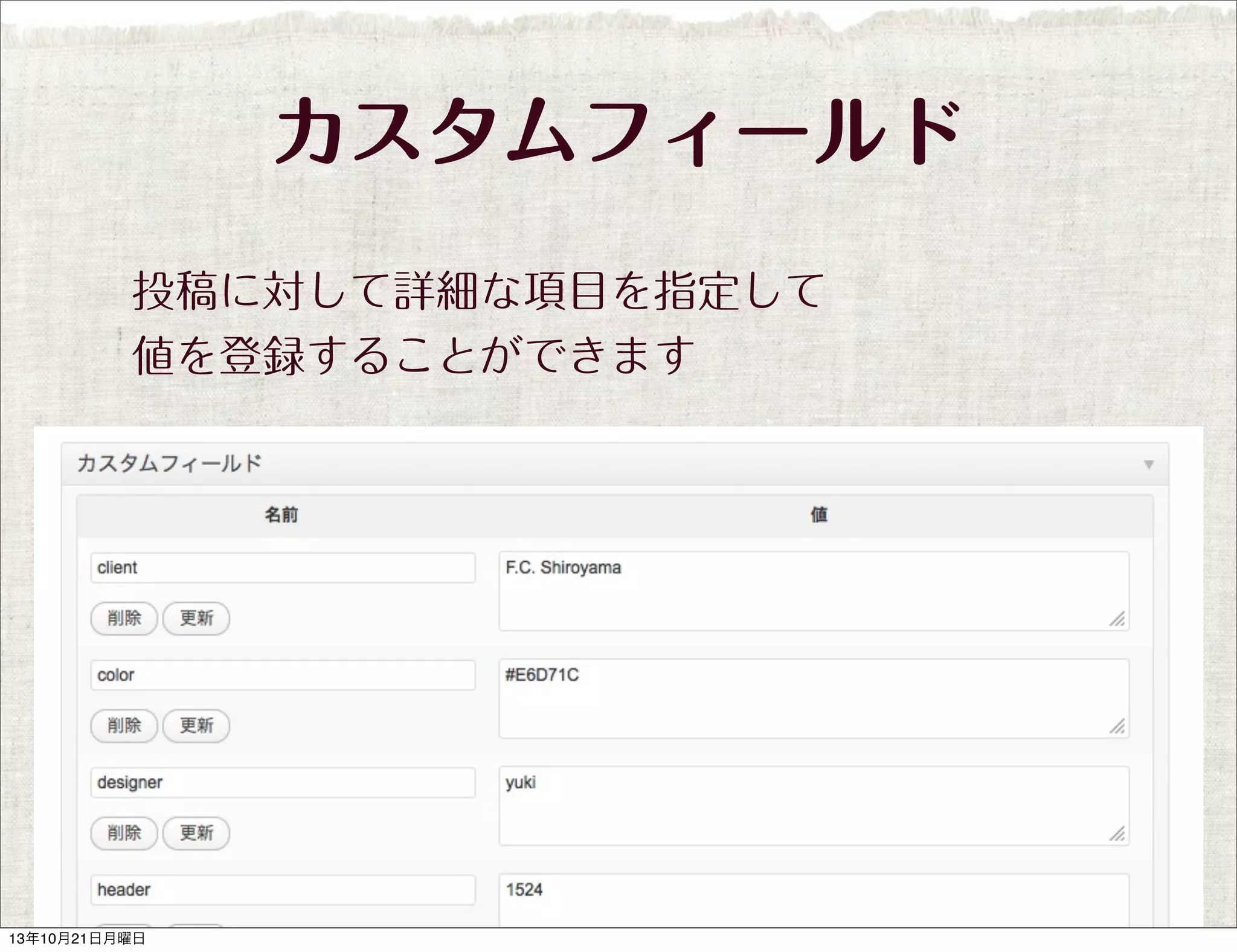Update the client field with 更新
Screen dimensions: 1237x952
[x=196, y=618]
